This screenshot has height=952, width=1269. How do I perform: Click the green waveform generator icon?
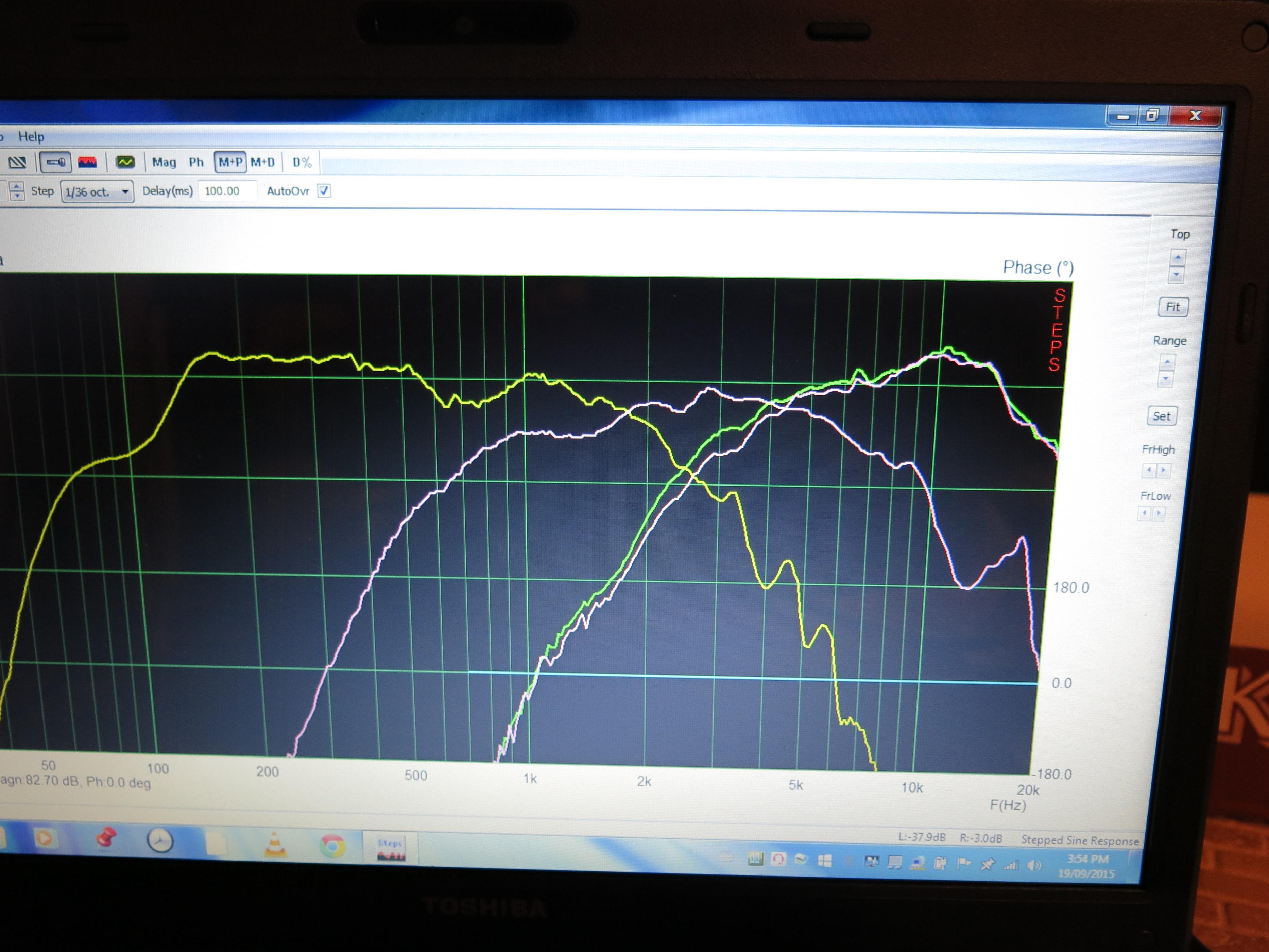tap(125, 163)
